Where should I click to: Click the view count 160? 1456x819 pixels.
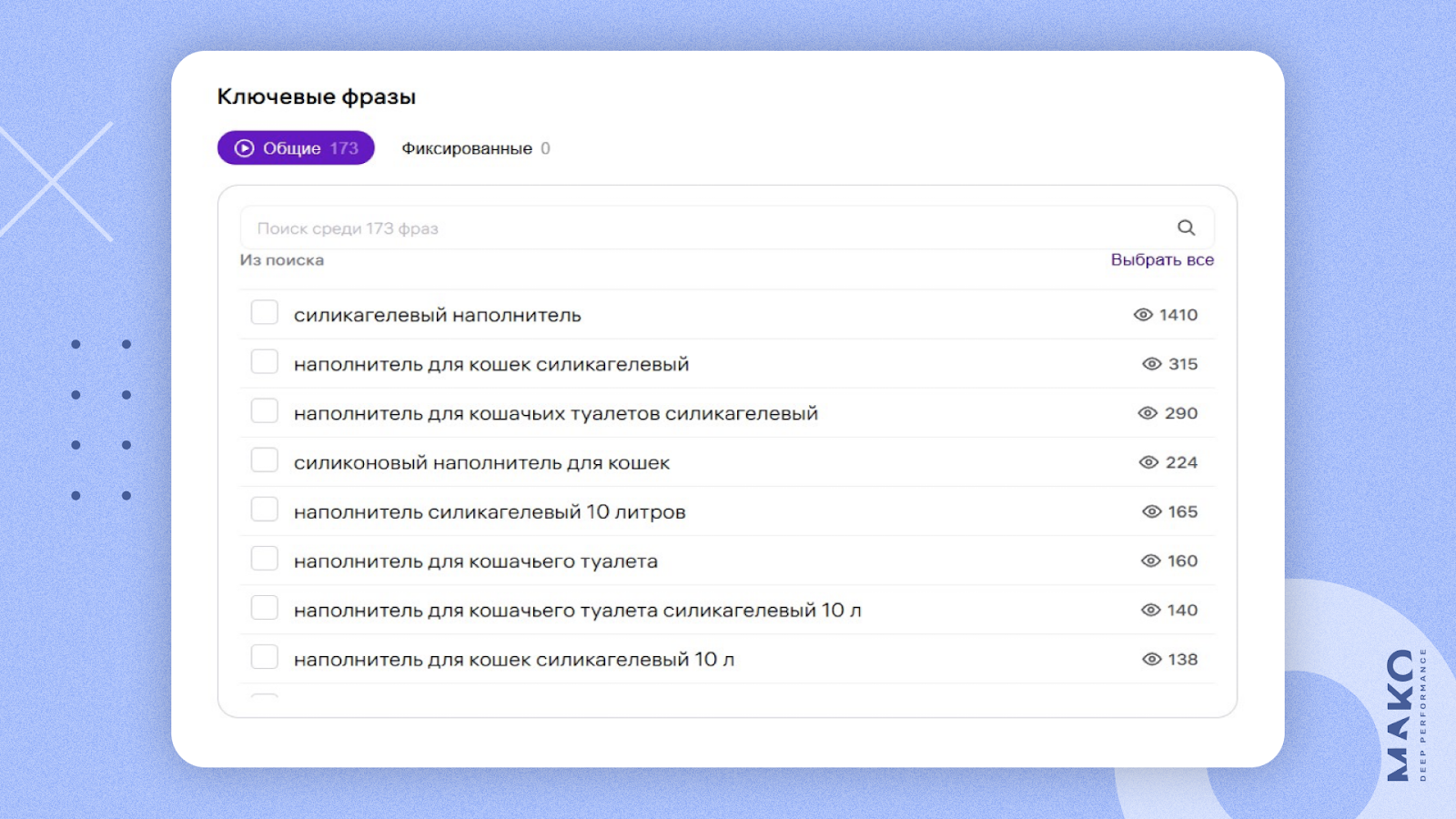click(1183, 561)
